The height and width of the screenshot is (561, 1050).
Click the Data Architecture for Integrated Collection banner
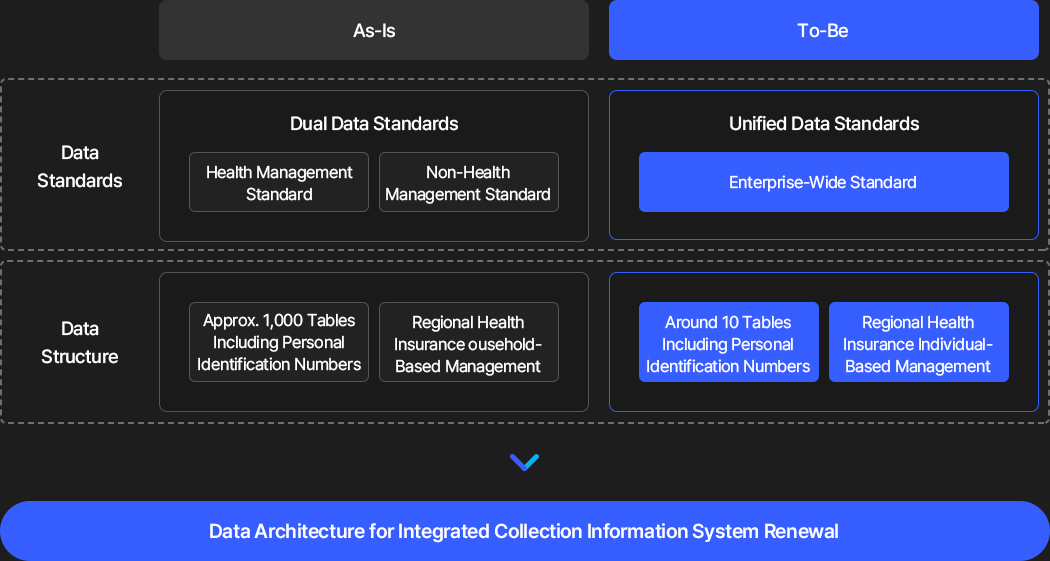524,531
